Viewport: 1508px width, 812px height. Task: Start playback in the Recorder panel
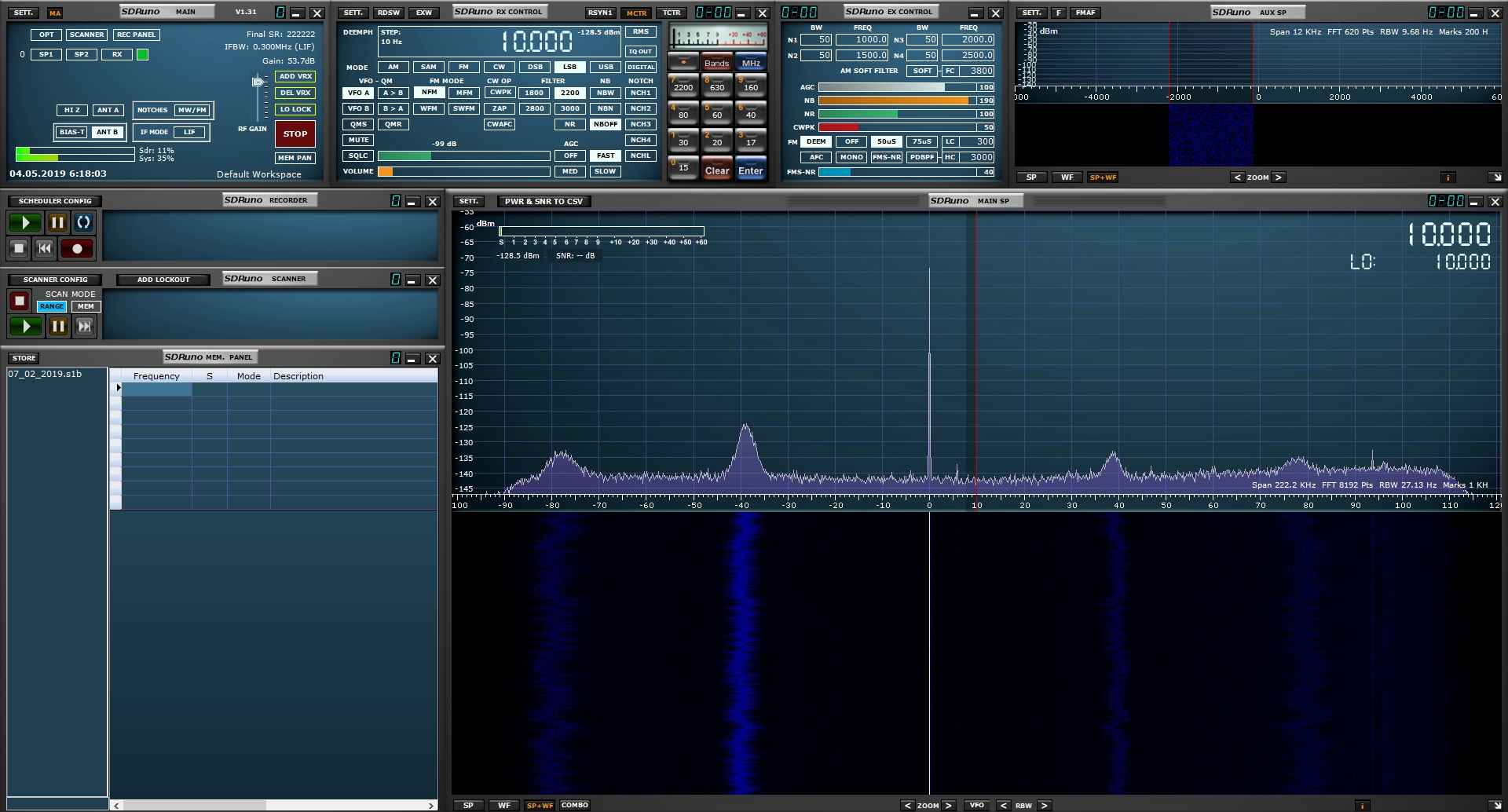click(x=25, y=222)
